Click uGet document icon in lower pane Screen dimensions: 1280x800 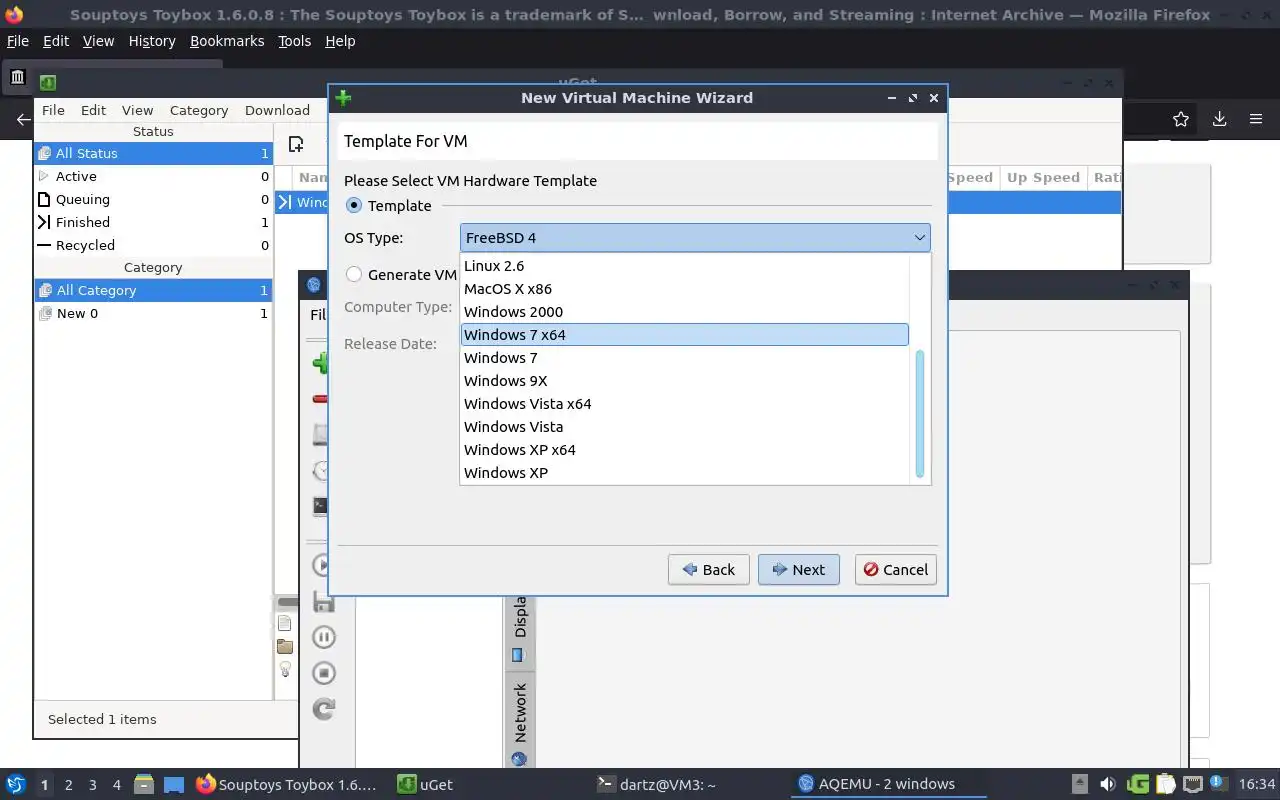(285, 623)
